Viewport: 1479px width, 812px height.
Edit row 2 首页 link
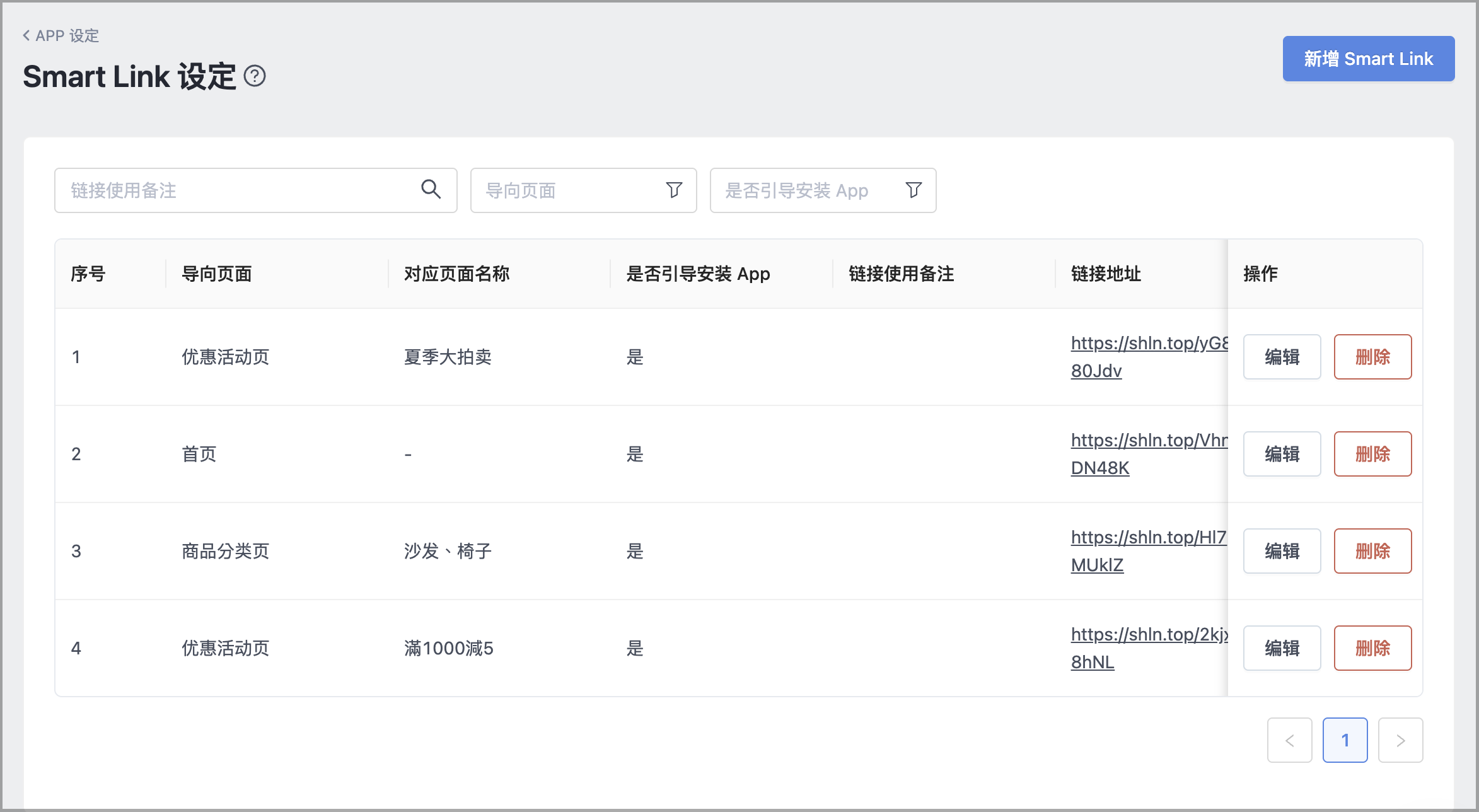(1282, 454)
